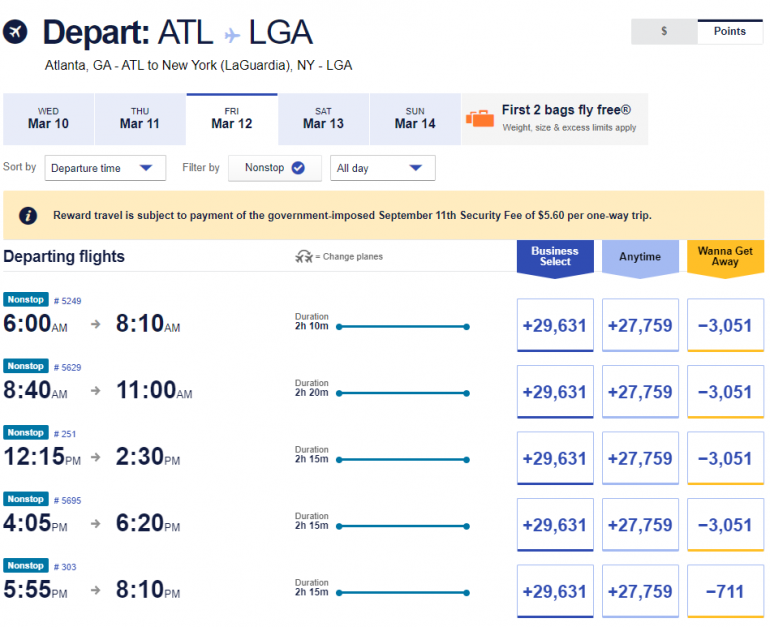Pick Wanna Get Away fare for 5:55 PM flight
The height and width of the screenshot is (627, 770).
click(725, 591)
